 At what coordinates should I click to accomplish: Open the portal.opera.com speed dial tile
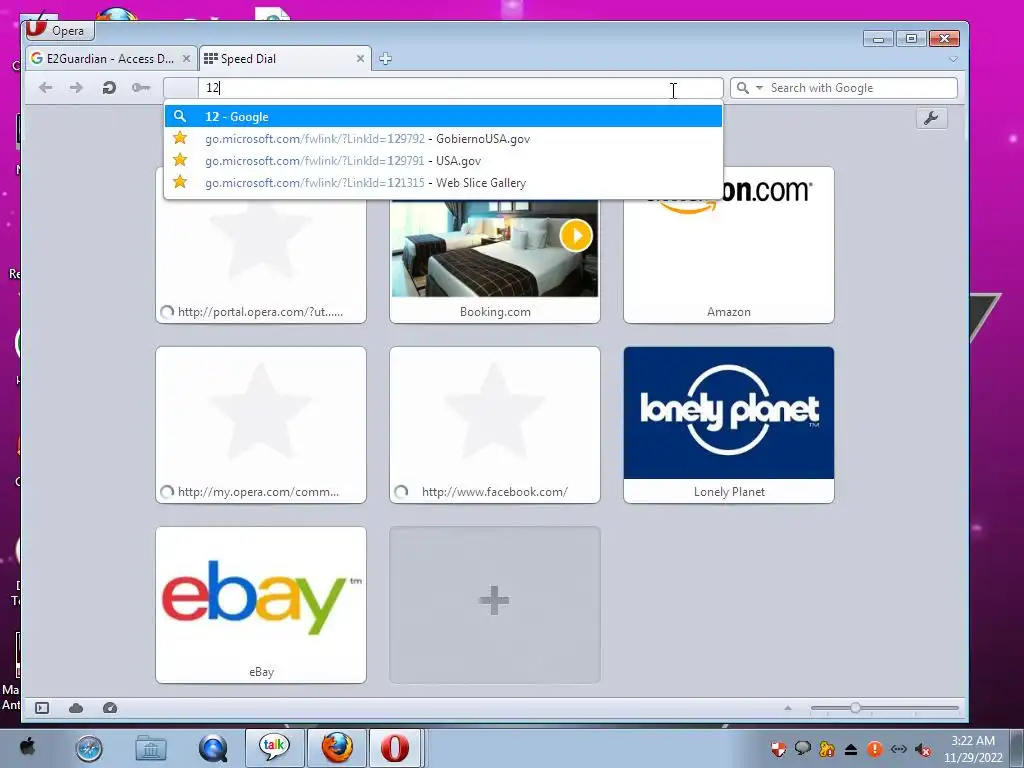click(261, 261)
